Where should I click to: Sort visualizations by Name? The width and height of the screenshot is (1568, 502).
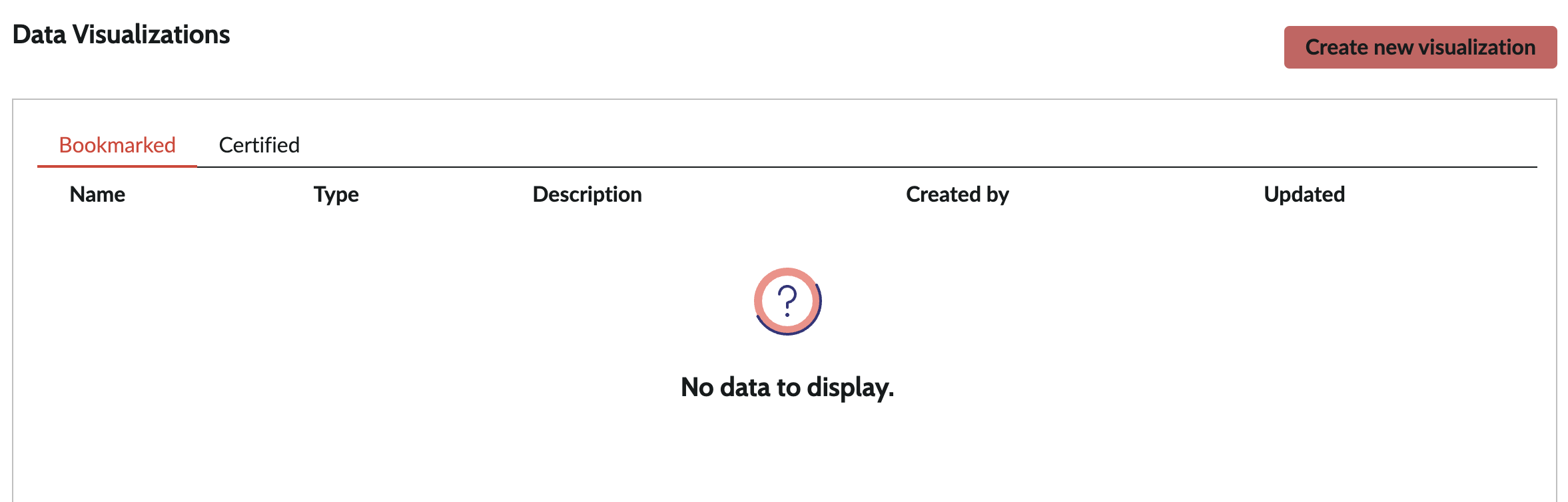click(x=96, y=194)
